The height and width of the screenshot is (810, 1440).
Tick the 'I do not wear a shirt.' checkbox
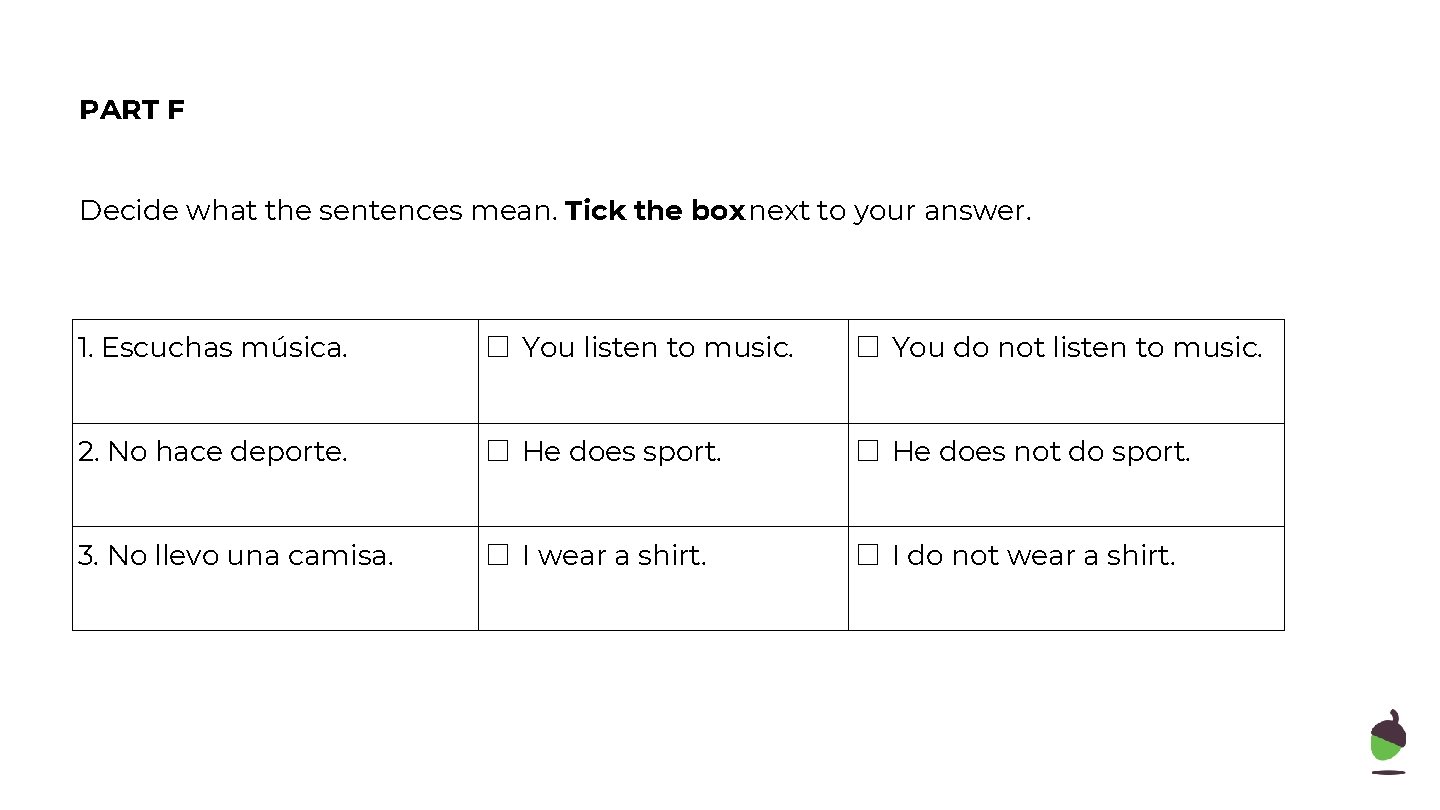coord(868,556)
